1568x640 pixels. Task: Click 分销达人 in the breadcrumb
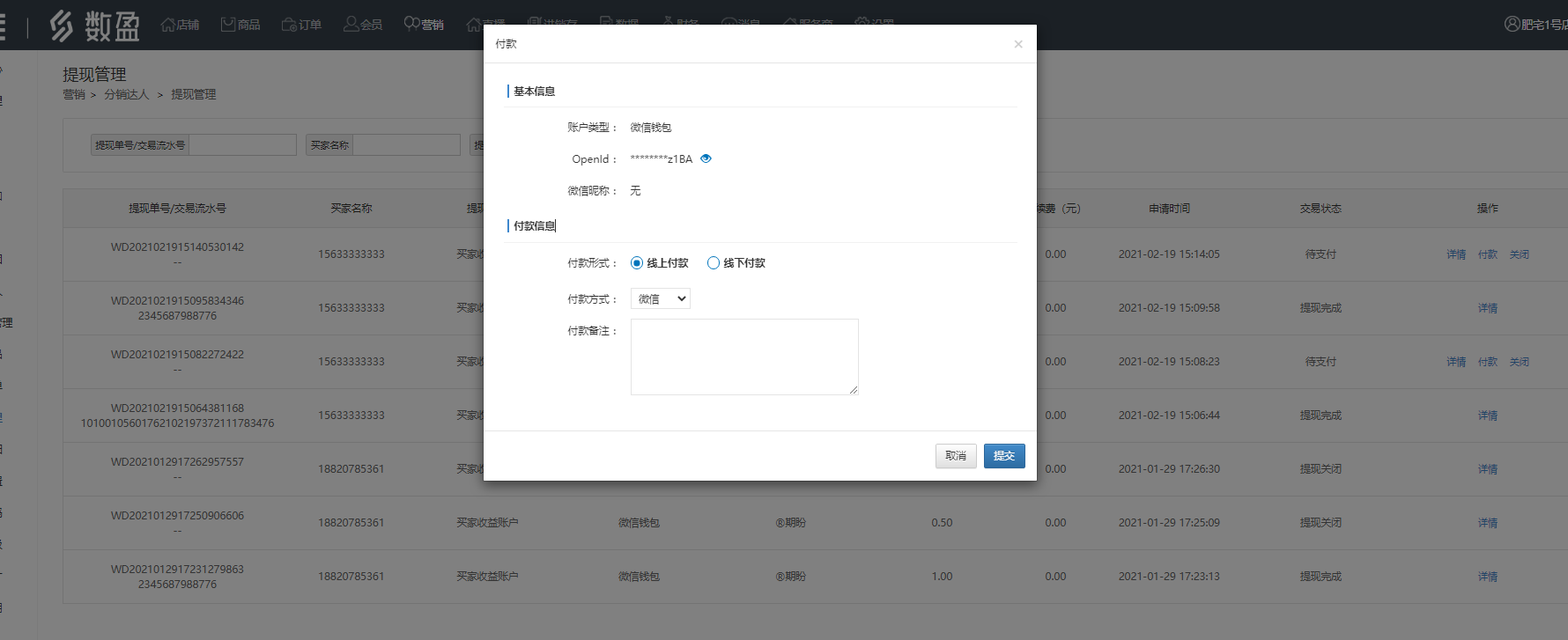(x=127, y=94)
